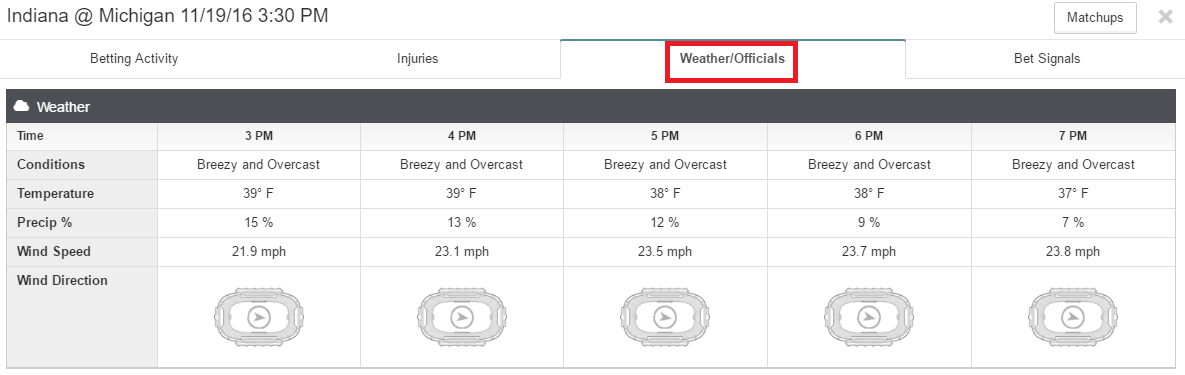The image size is (1185, 375).
Task: Click the Wind Direction row label
Action: click(62, 280)
